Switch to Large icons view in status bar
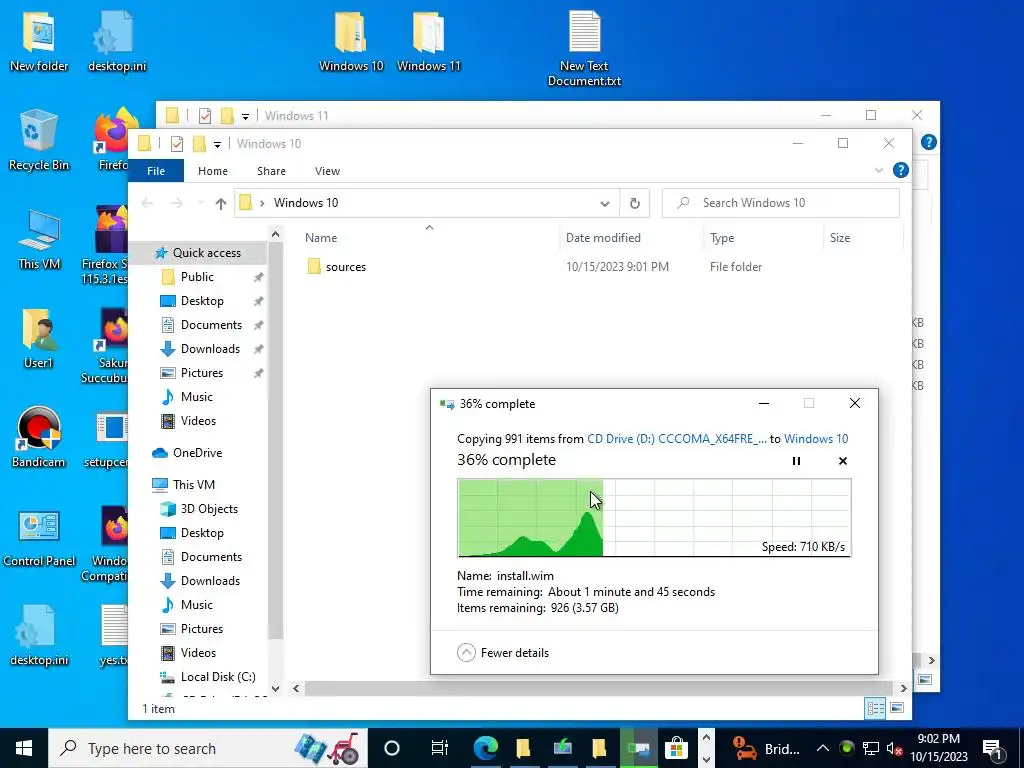The height and width of the screenshot is (768, 1024). point(897,708)
